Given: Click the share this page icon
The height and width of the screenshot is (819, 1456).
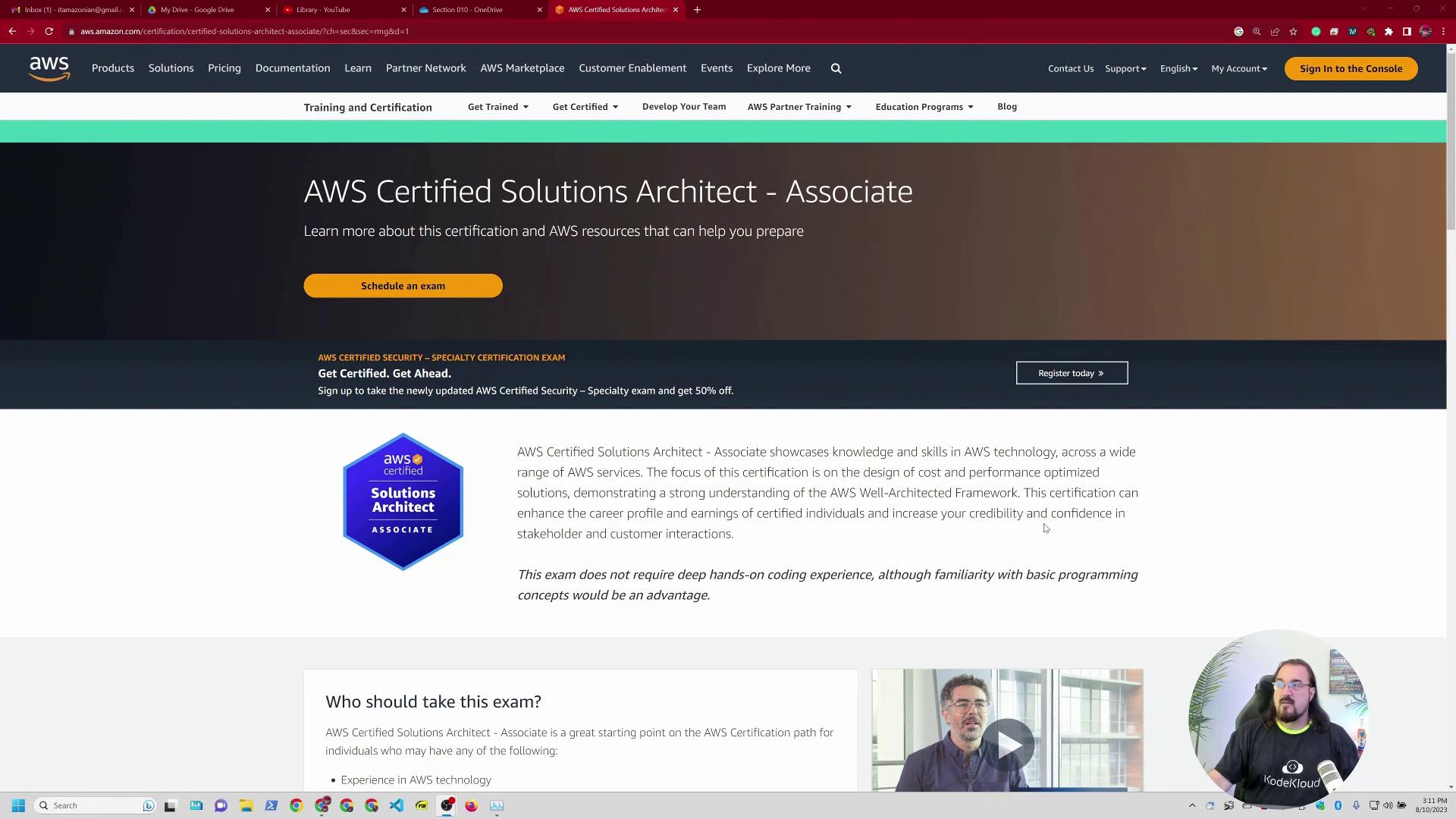Looking at the screenshot, I should point(1275,31).
